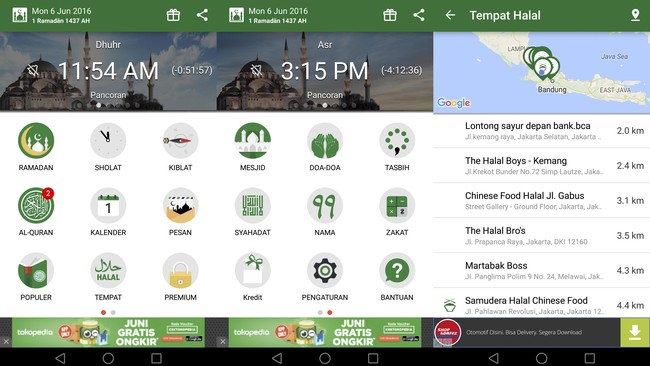This screenshot has height=366, width=650.
Task: Toggle the muted bell beside Dhuhr time
Action: (33, 70)
